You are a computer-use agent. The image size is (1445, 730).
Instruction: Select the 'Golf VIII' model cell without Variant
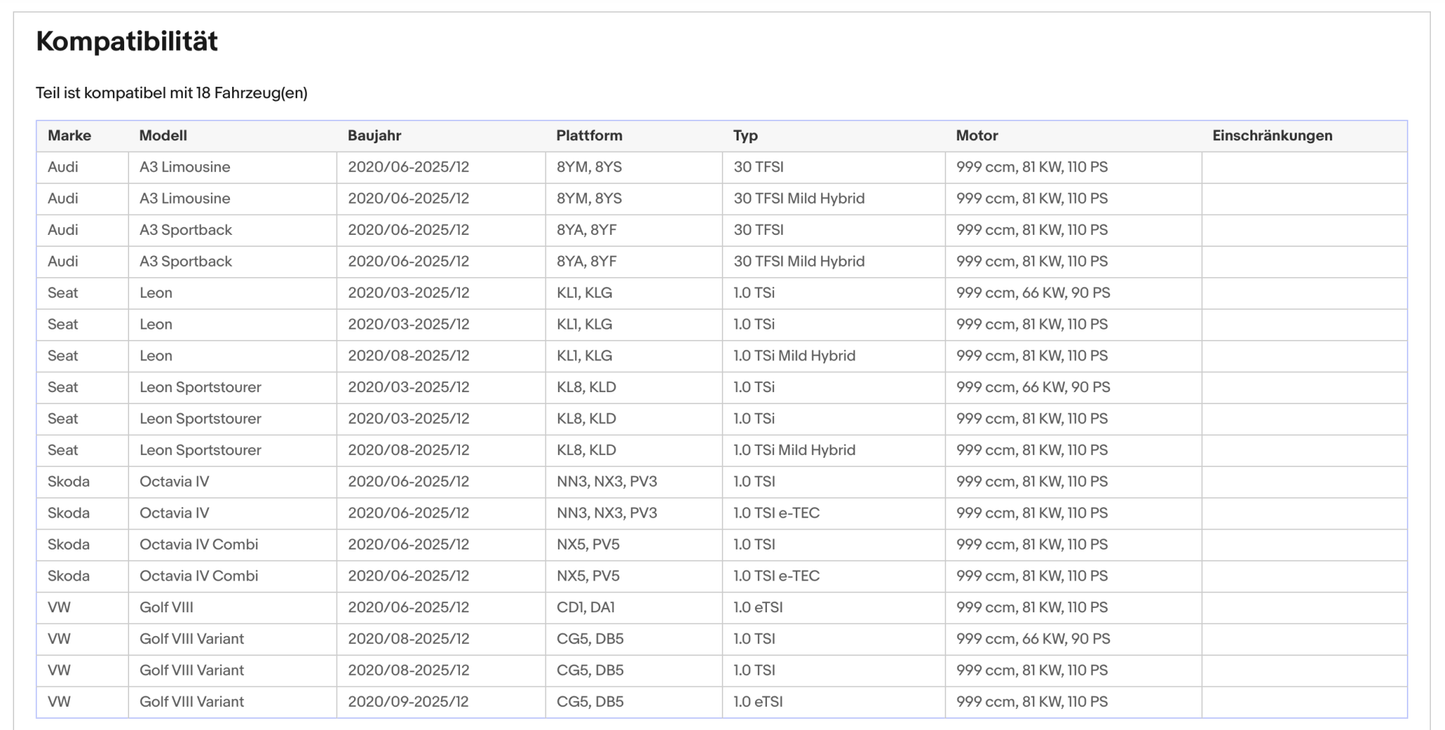tap(166, 607)
